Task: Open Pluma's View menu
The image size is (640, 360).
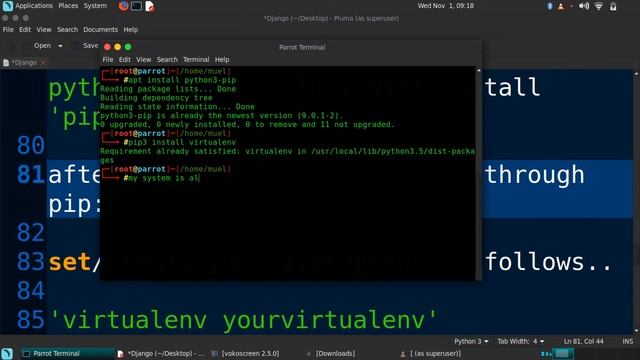Action: coord(44,29)
